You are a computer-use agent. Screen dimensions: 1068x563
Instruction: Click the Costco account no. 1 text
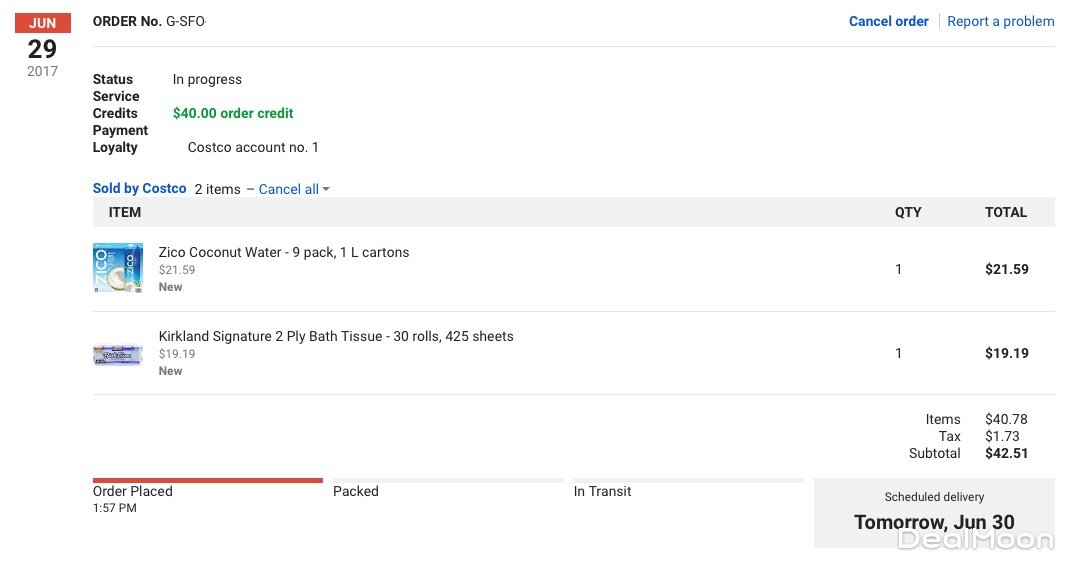(253, 147)
